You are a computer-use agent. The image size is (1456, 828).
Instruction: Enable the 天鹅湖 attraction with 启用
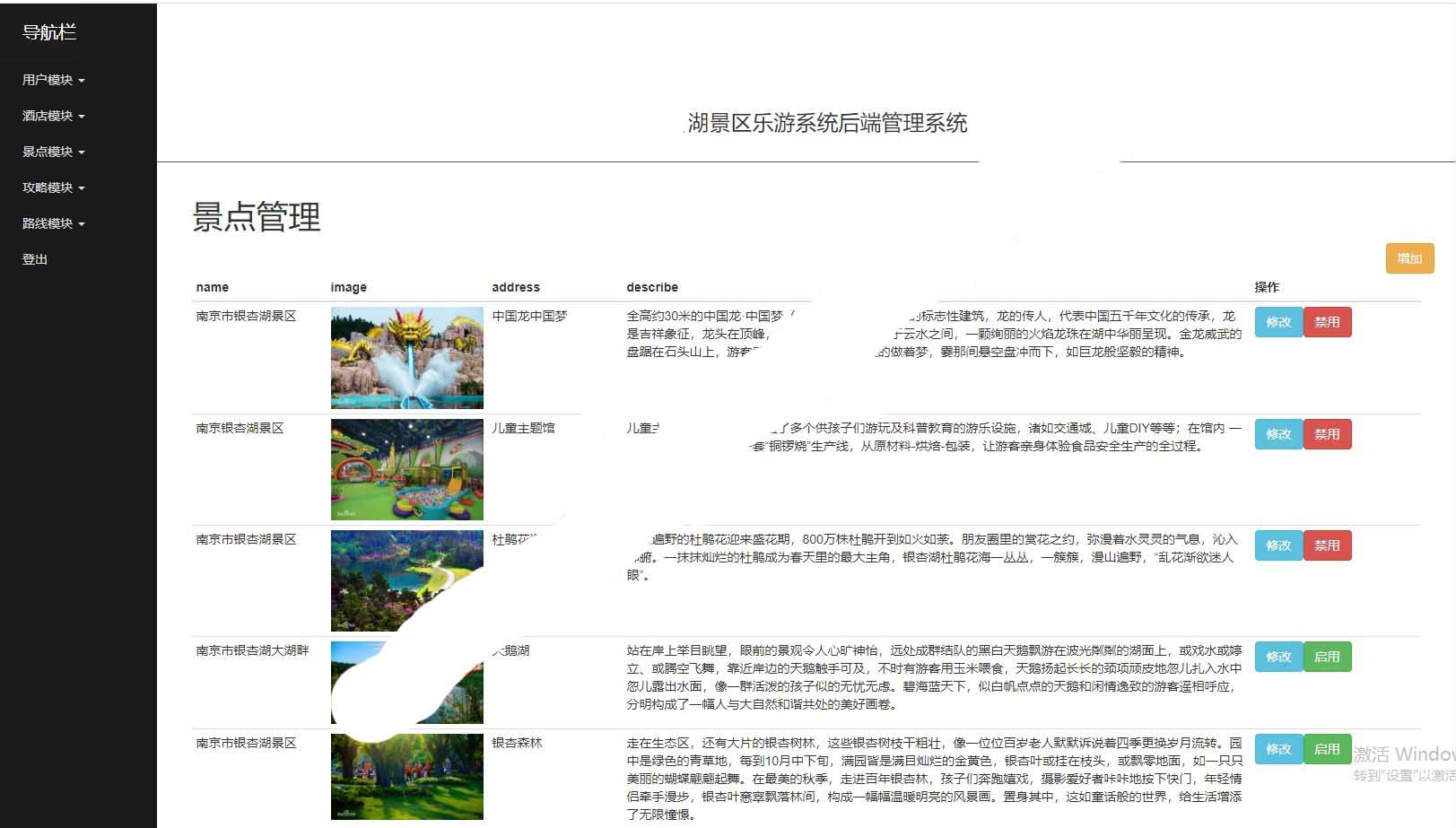pos(1327,657)
